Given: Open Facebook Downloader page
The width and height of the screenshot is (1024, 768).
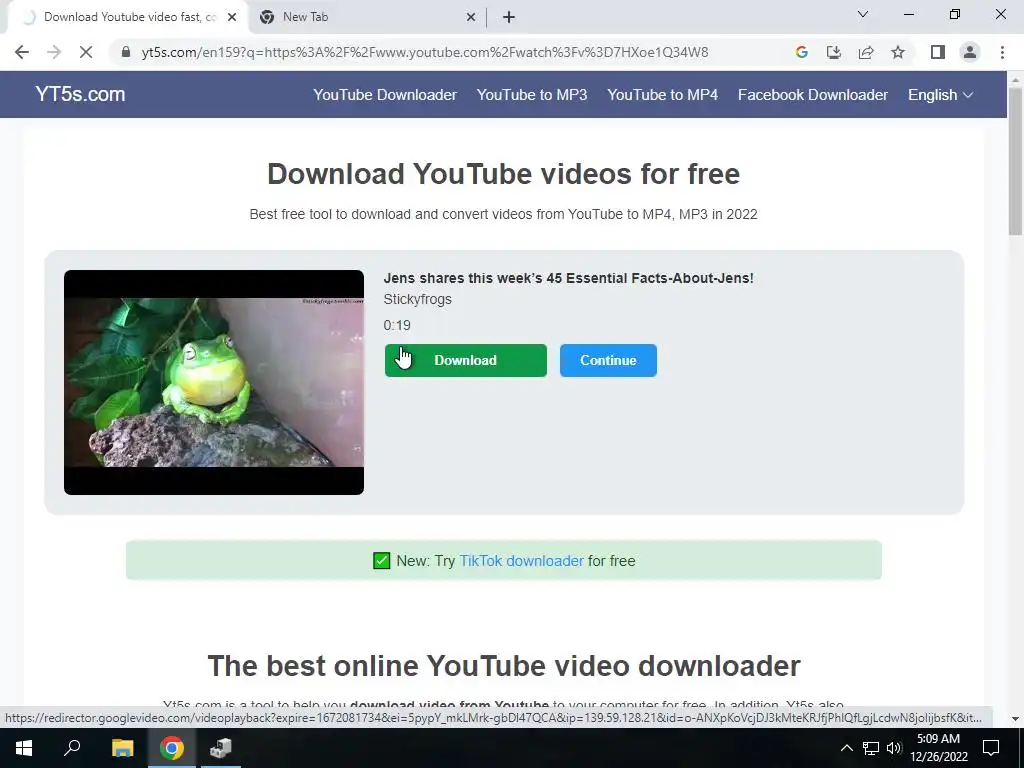Looking at the screenshot, I should pos(812,95).
